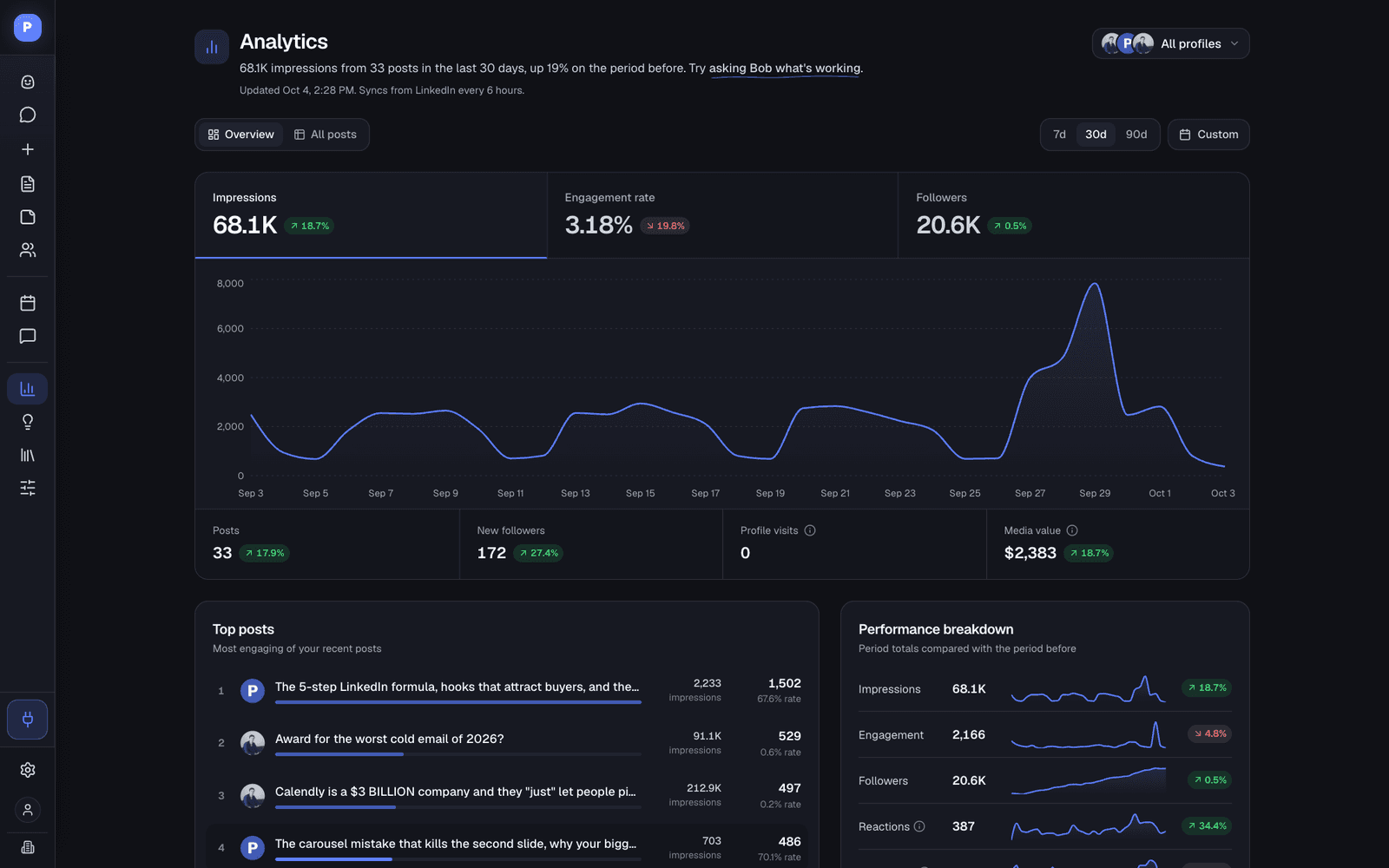Open the chat bubble sidebar icon

(28, 115)
